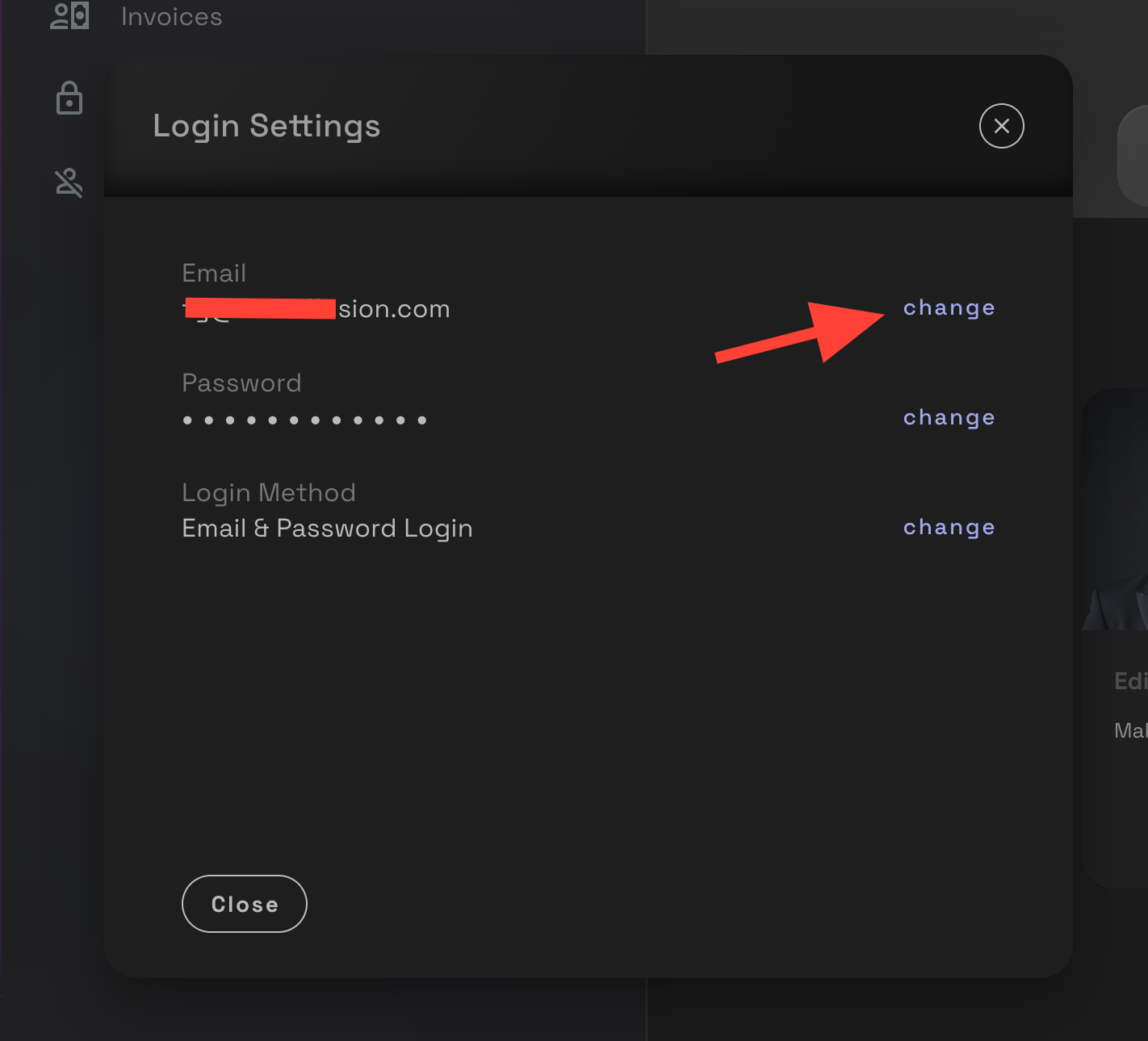Click the redacted email address value
The width and height of the screenshot is (1148, 1041).
click(316, 309)
